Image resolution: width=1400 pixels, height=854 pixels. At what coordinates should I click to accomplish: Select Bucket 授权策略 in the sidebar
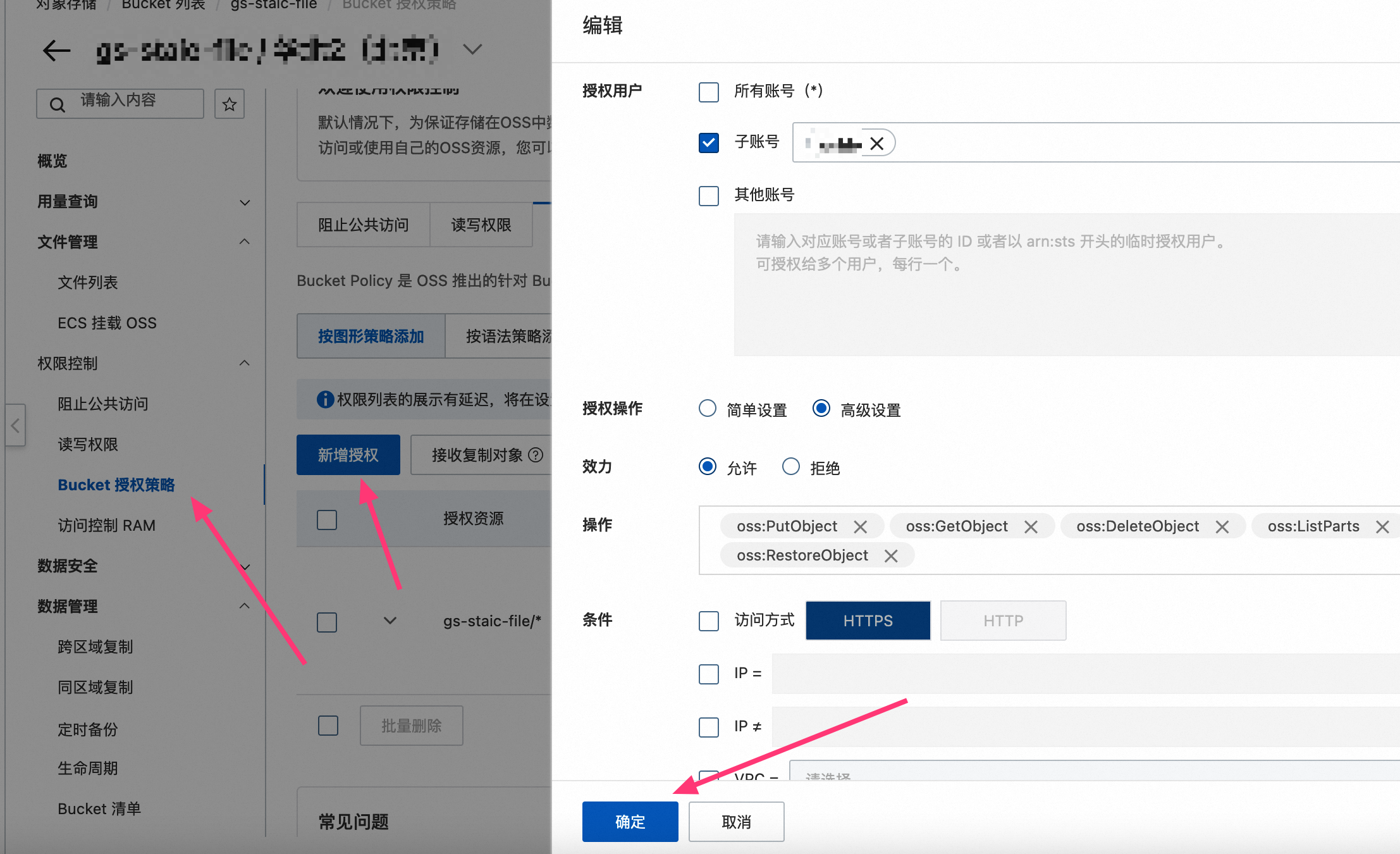(116, 485)
